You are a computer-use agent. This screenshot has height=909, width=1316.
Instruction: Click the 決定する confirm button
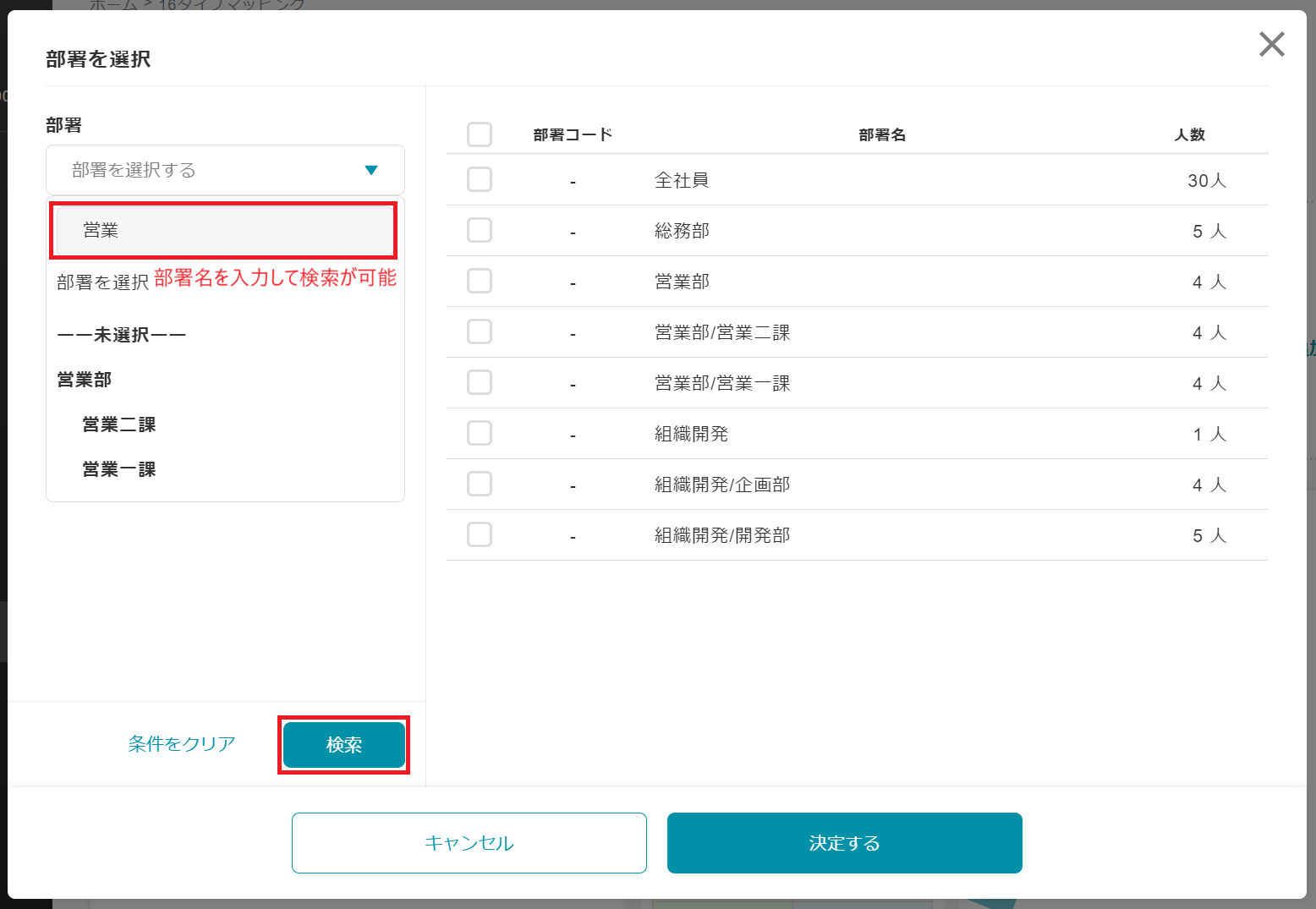[x=843, y=842]
